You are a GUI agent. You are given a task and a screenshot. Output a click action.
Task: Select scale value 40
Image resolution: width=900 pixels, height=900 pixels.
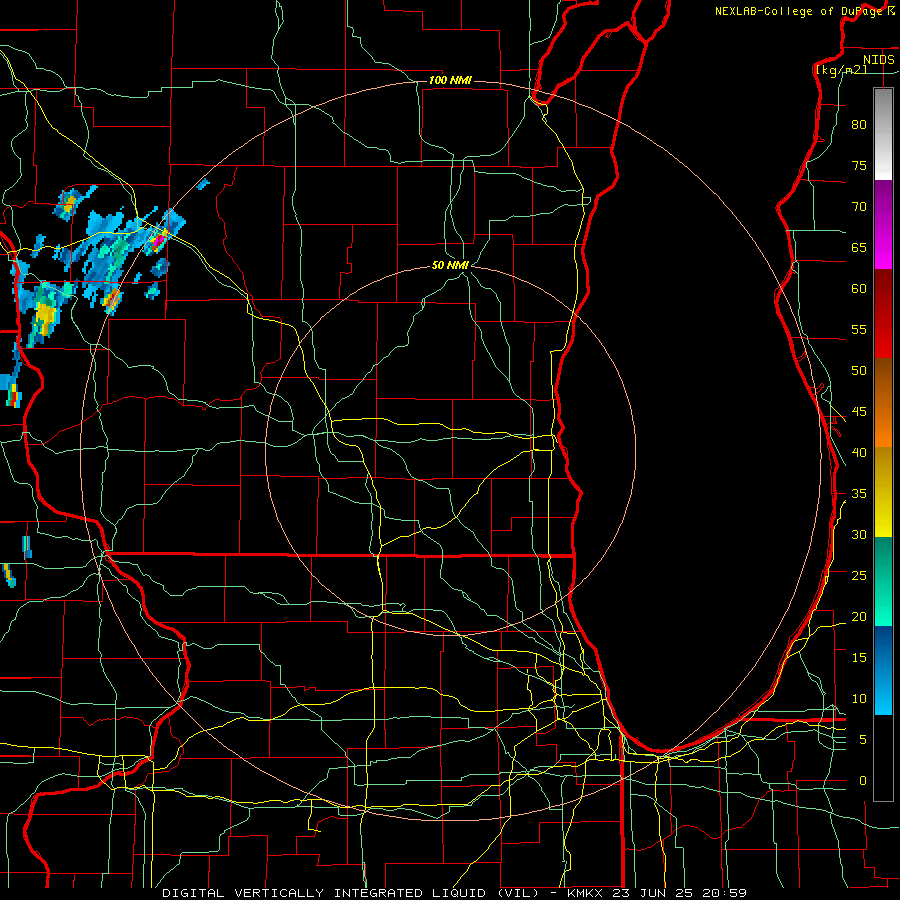859,452
